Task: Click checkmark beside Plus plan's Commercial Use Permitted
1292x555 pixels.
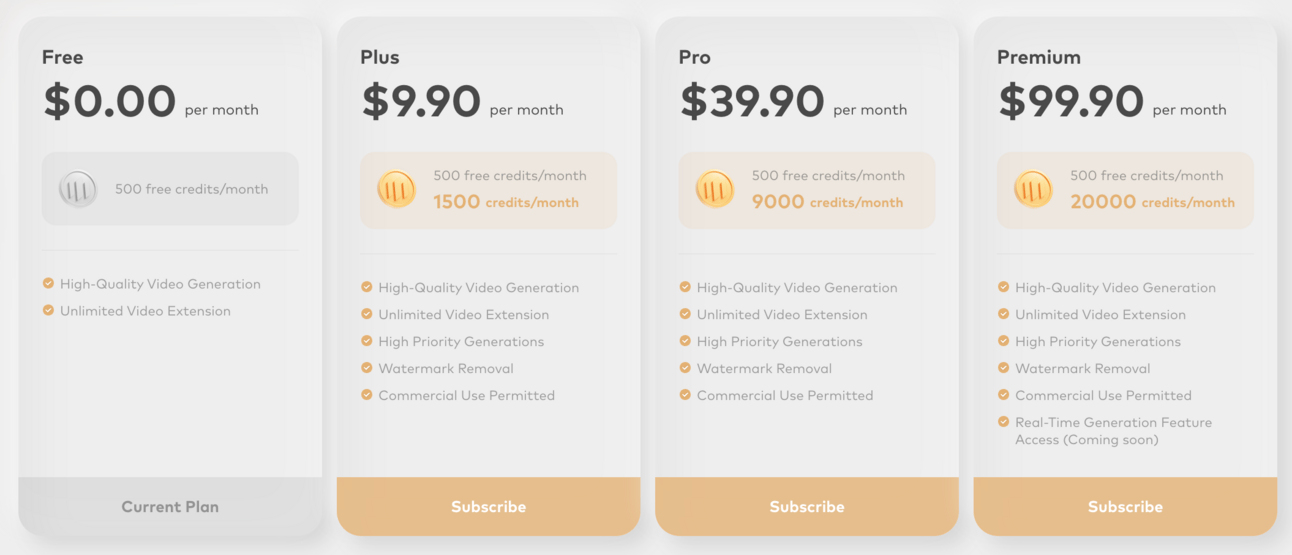Action: pyautogui.click(x=367, y=395)
